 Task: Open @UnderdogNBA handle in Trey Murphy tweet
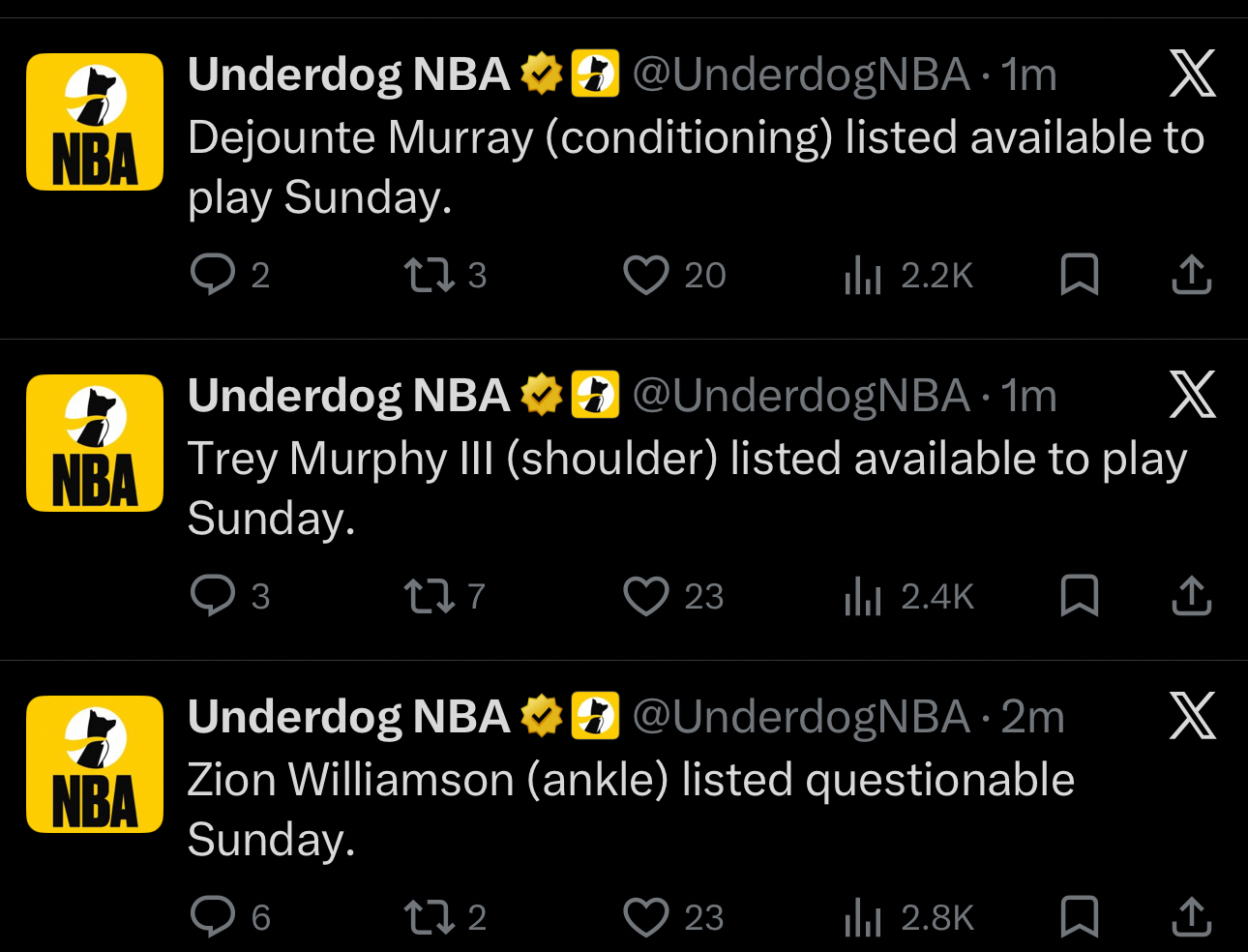(801, 397)
